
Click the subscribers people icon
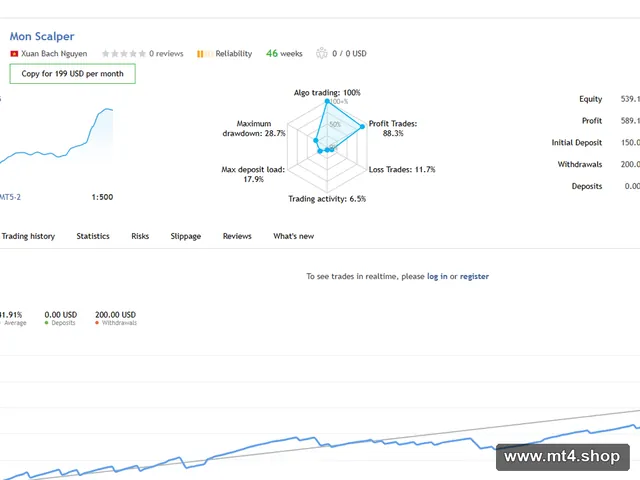pyautogui.click(x=322, y=53)
